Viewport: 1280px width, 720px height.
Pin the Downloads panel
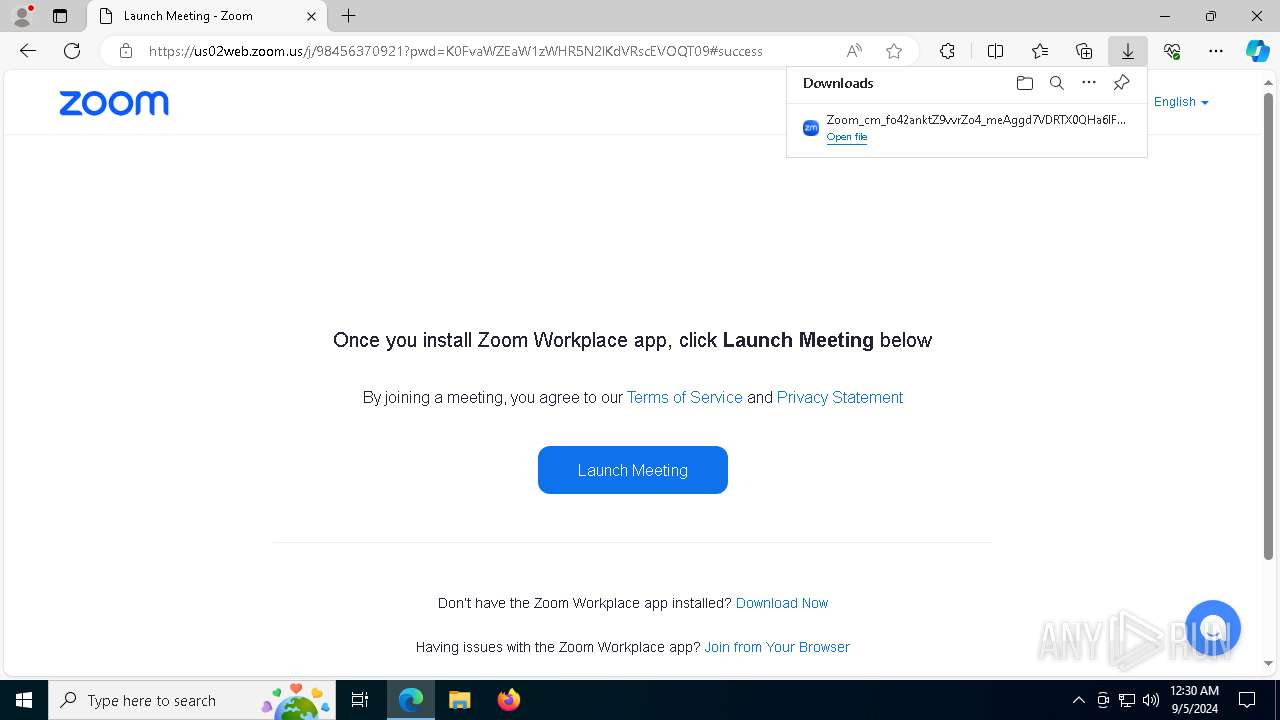tap(1121, 83)
